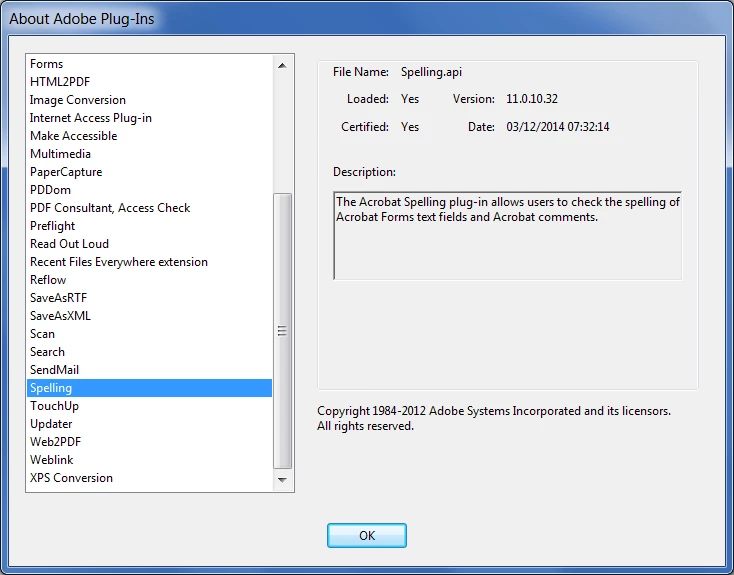Image resolution: width=734 pixels, height=575 pixels.
Task: Select Search plug-in
Action: point(149,352)
